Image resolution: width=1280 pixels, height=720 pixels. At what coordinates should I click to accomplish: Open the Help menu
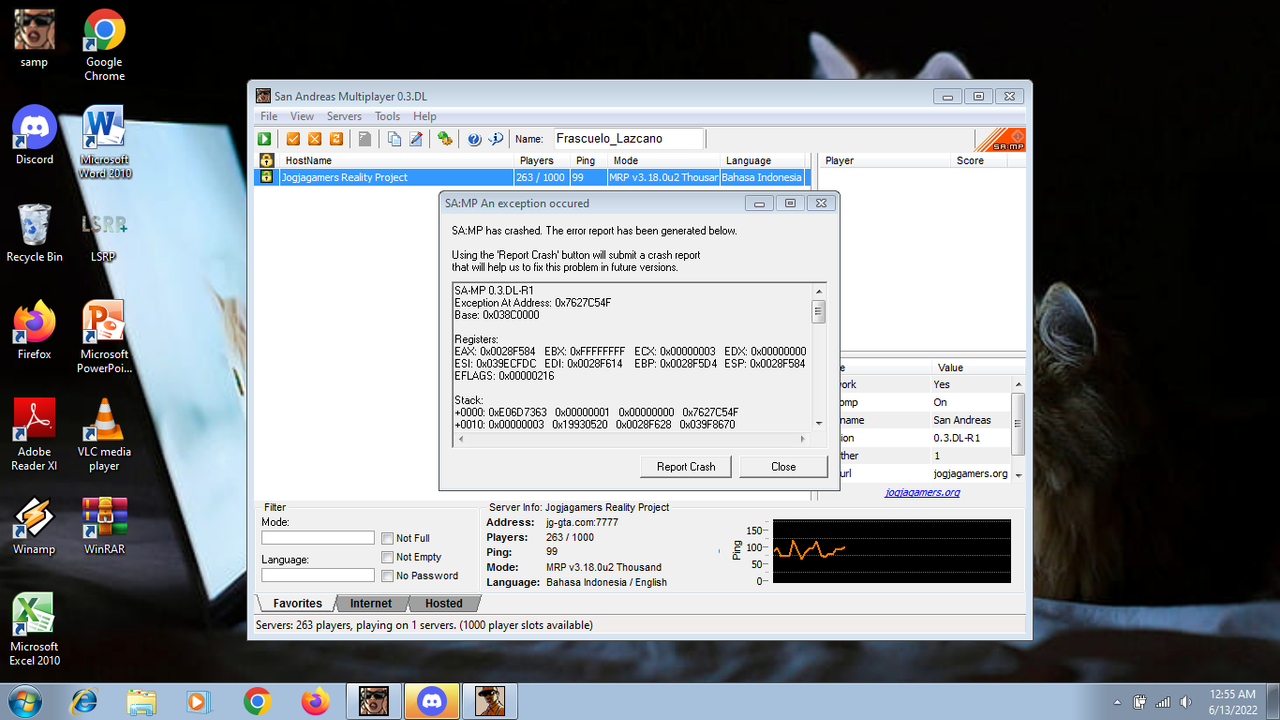425,117
